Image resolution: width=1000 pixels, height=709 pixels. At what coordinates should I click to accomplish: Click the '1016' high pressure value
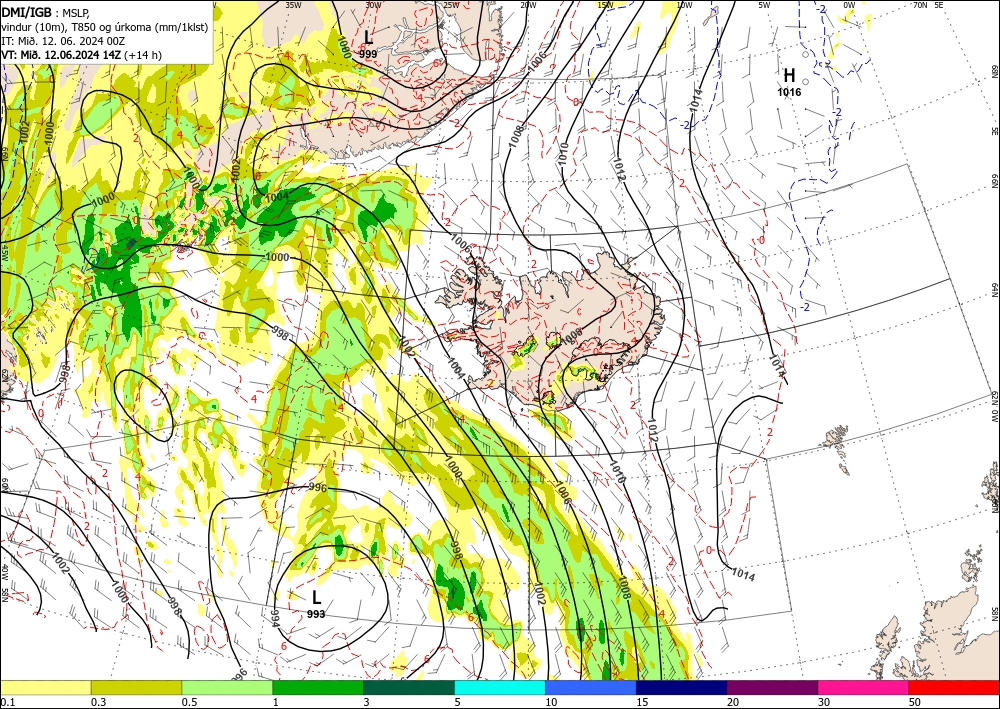[x=789, y=92]
